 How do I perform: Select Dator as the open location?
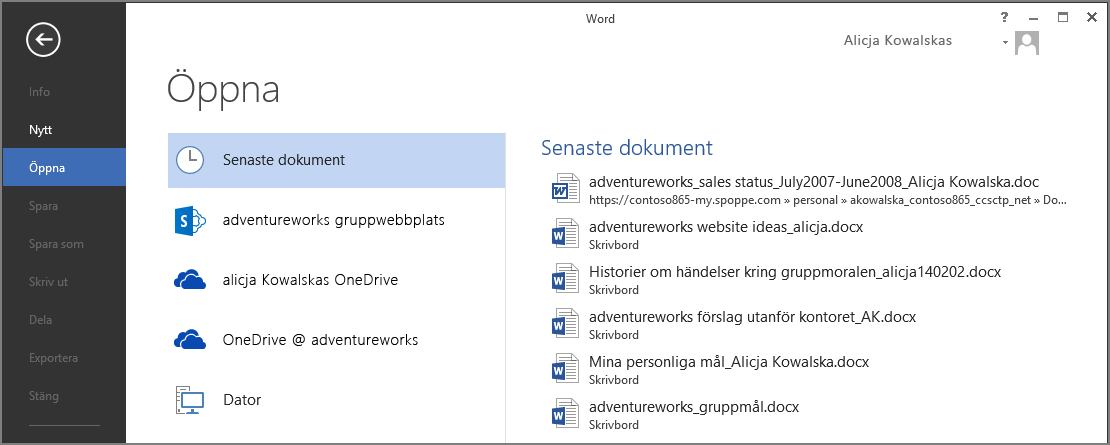click(x=336, y=400)
